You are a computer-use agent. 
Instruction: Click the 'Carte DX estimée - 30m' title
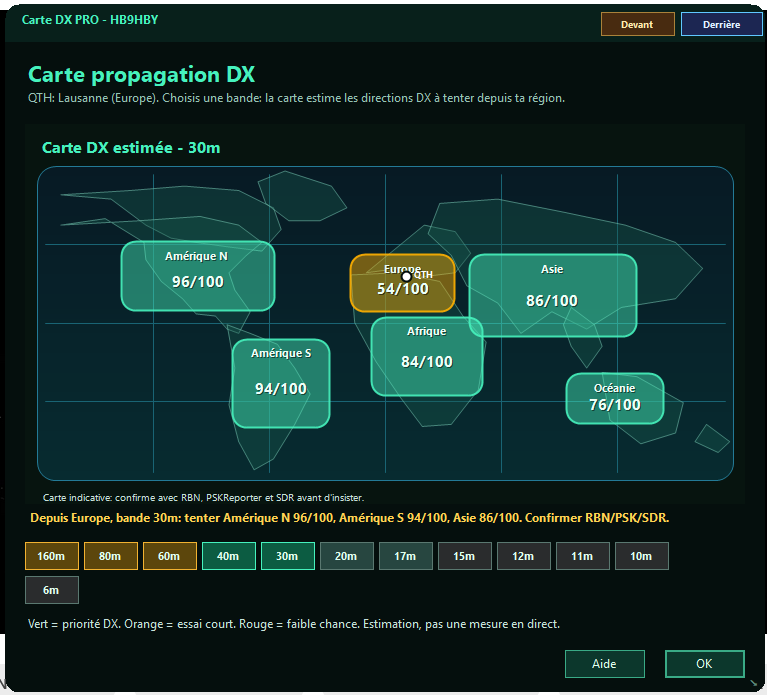coord(131,148)
